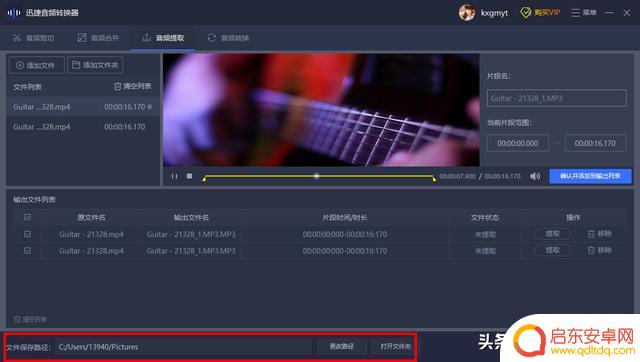Remove second output row with 移除 trash
Image resolution: width=640 pixels, height=362 pixels.
pos(599,250)
